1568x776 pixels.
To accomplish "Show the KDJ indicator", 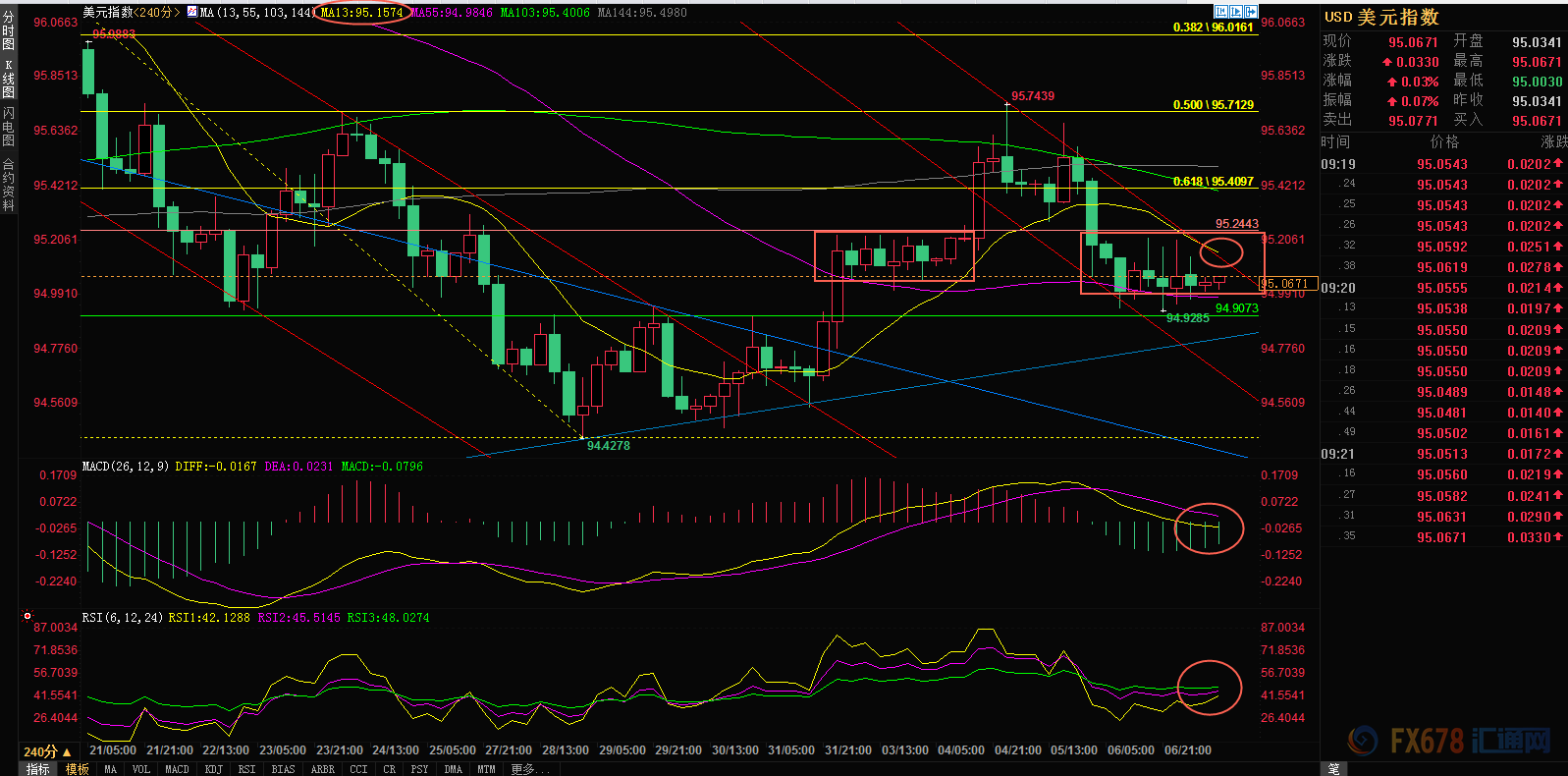I will 213,769.
